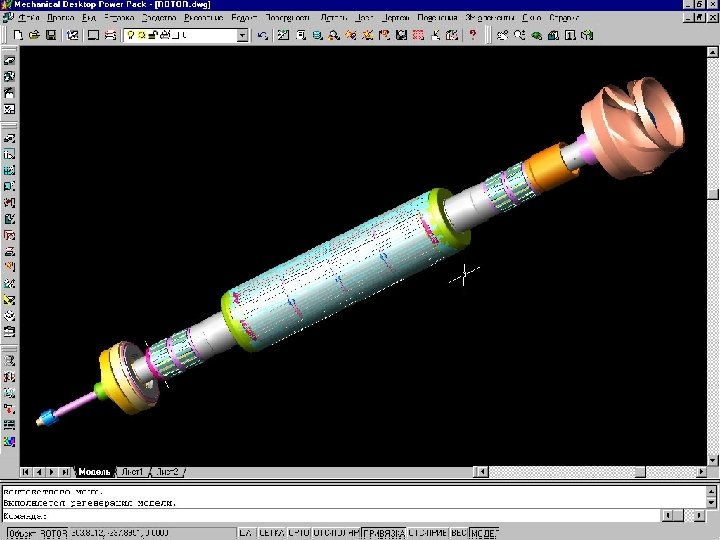Click the Команда: command line input field
Image resolution: width=720 pixels, height=540 pixels.
331,516
